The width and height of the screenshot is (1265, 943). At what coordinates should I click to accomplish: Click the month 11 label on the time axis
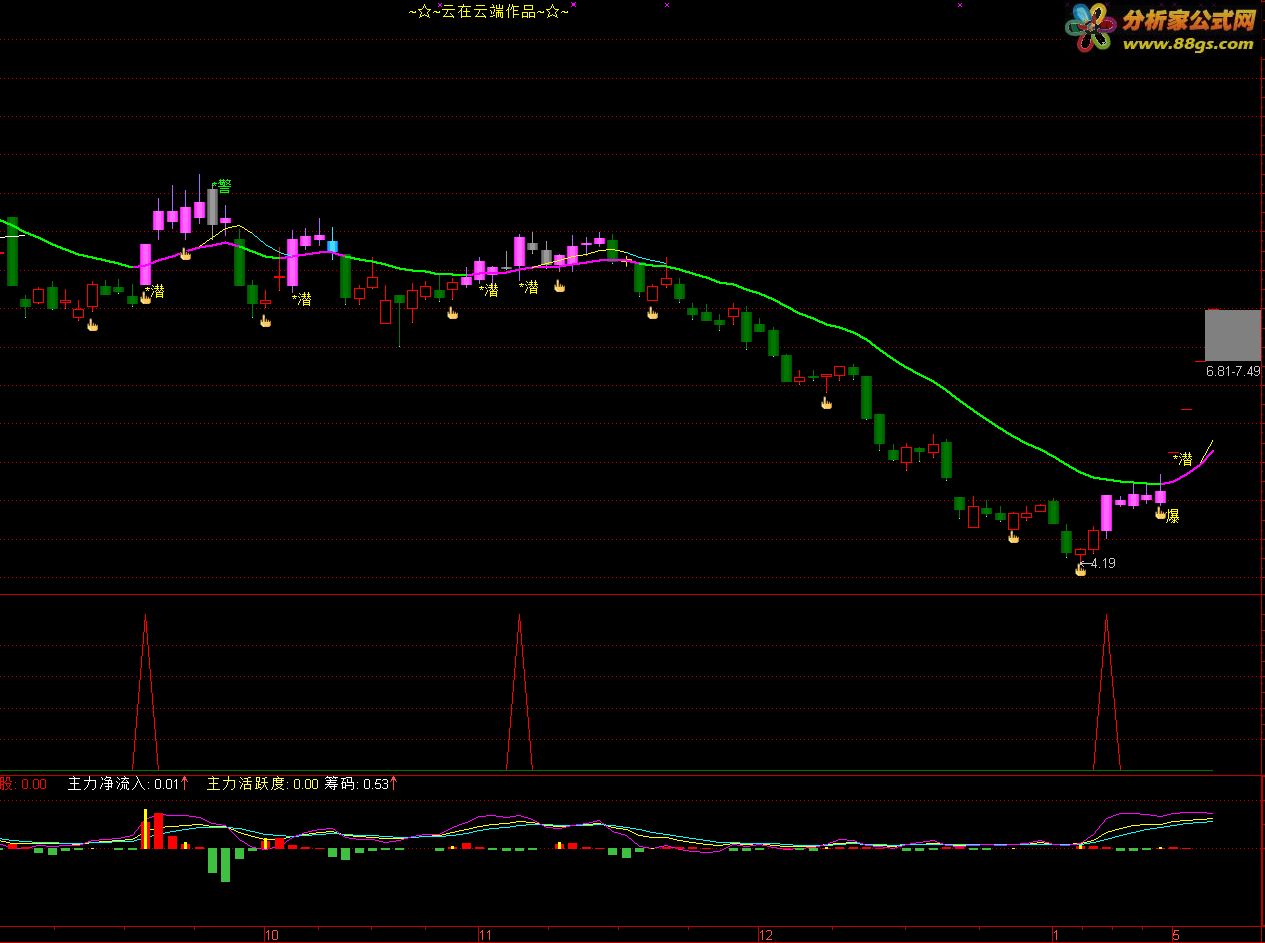[x=485, y=935]
